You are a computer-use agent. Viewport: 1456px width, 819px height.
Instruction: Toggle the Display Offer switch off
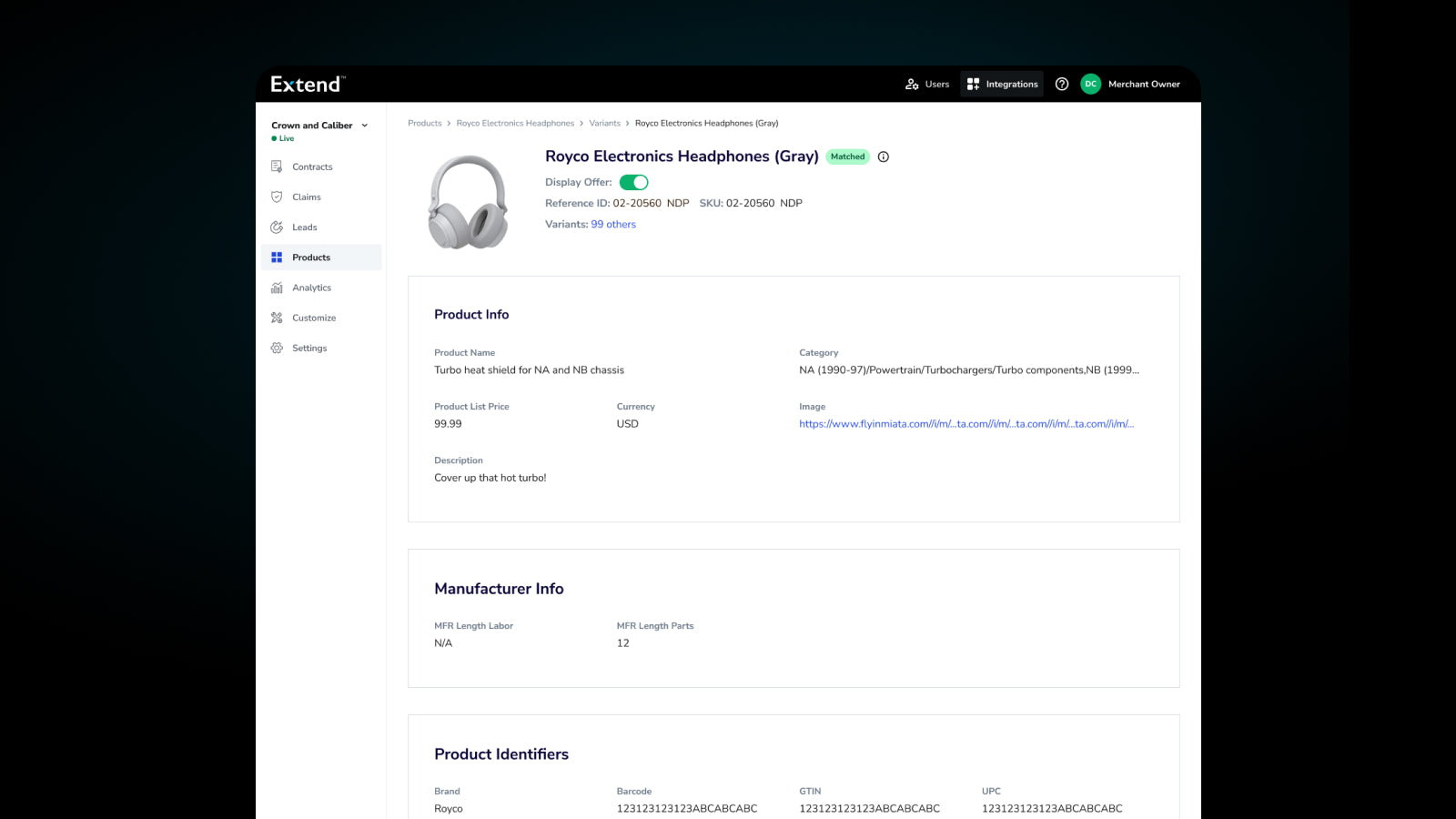click(x=633, y=182)
